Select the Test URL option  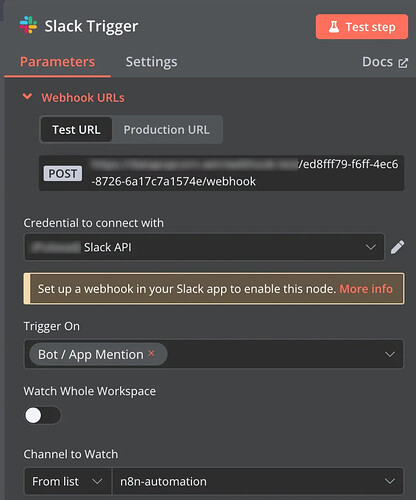point(76,130)
